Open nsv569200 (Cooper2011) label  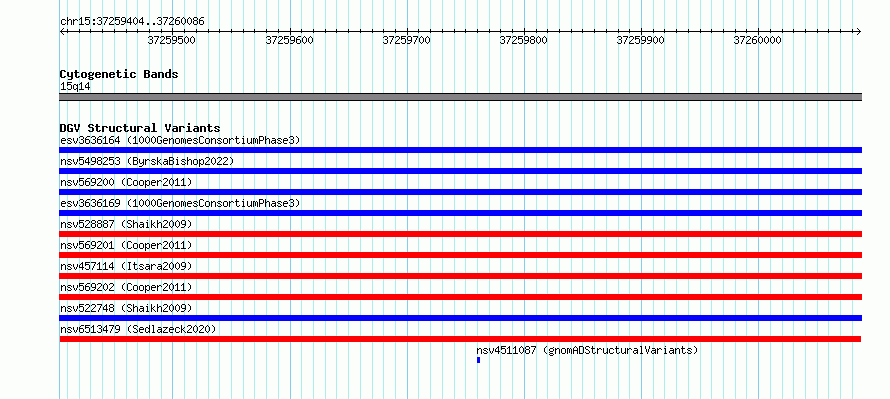pyautogui.click(x=126, y=182)
